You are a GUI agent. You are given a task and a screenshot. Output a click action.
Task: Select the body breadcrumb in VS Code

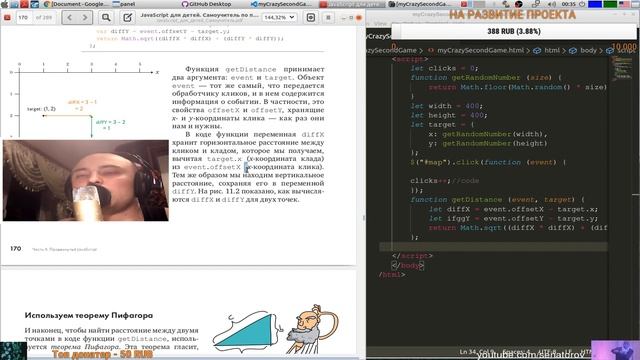[x=588, y=51]
